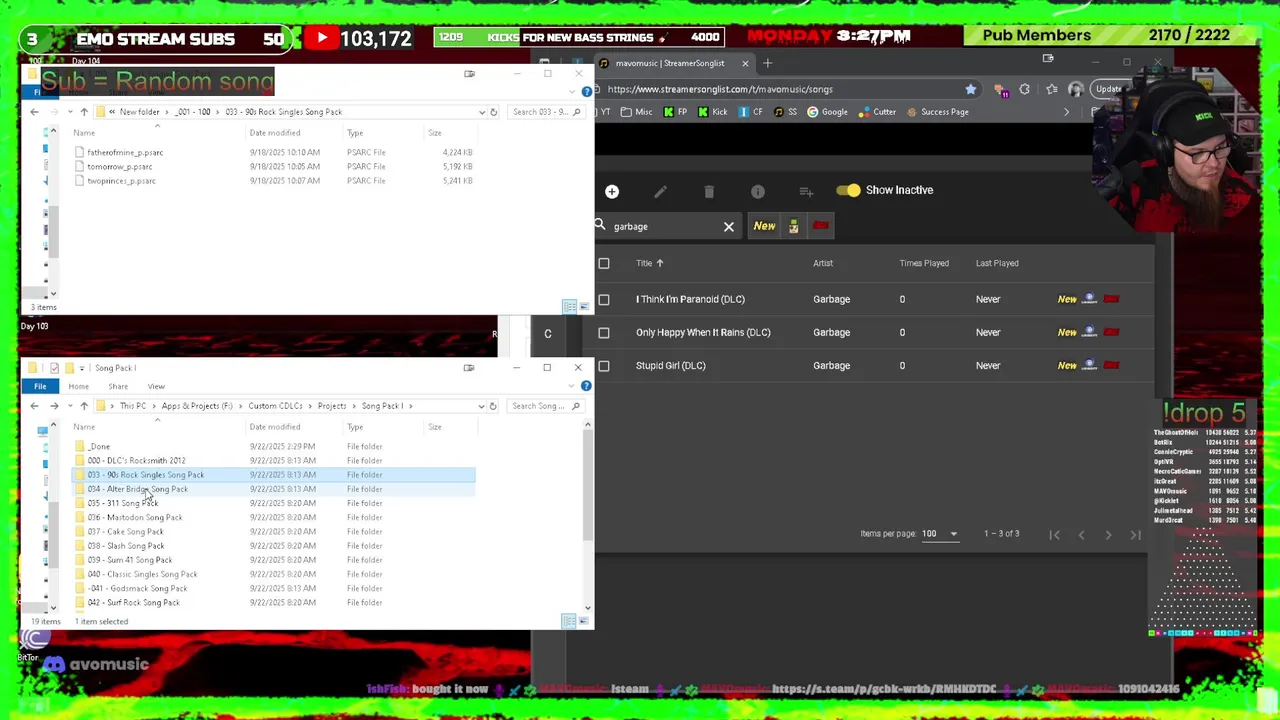The image size is (1280, 720).
Task: Click the ubisoft badge on I Think I'm Paranoid row
Action: click(x=1090, y=299)
